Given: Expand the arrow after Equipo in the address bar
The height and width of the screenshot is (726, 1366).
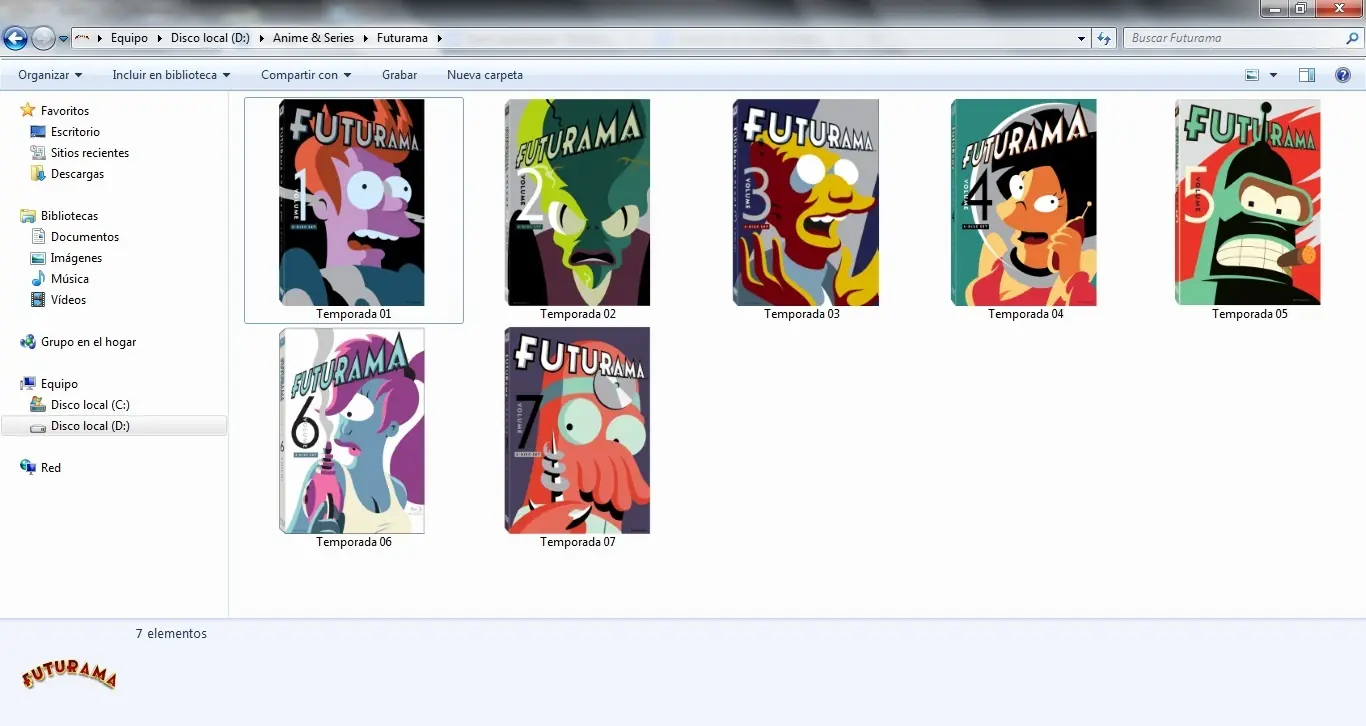Looking at the screenshot, I should 158,38.
